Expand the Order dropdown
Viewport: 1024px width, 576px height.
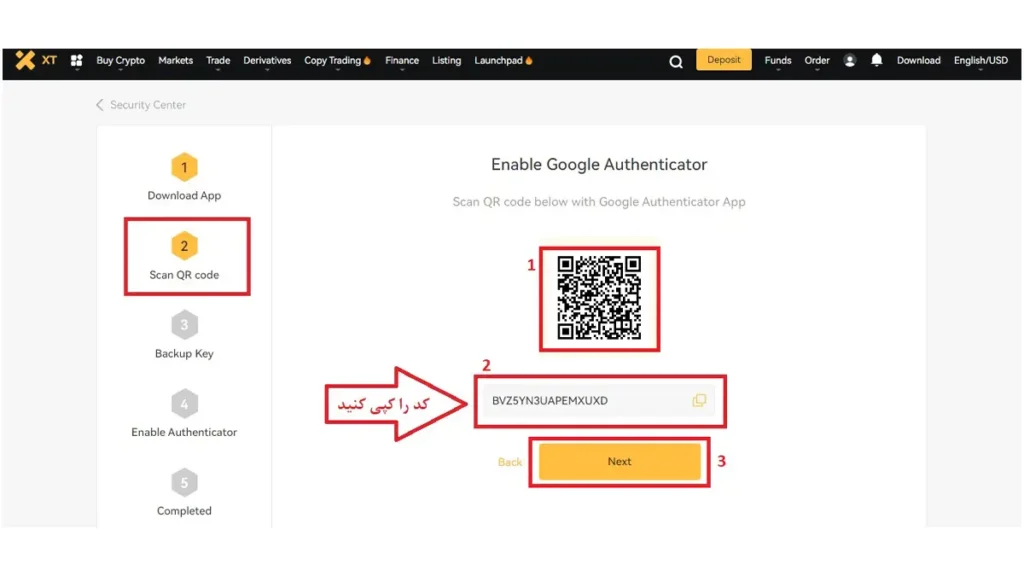(x=817, y=61)
